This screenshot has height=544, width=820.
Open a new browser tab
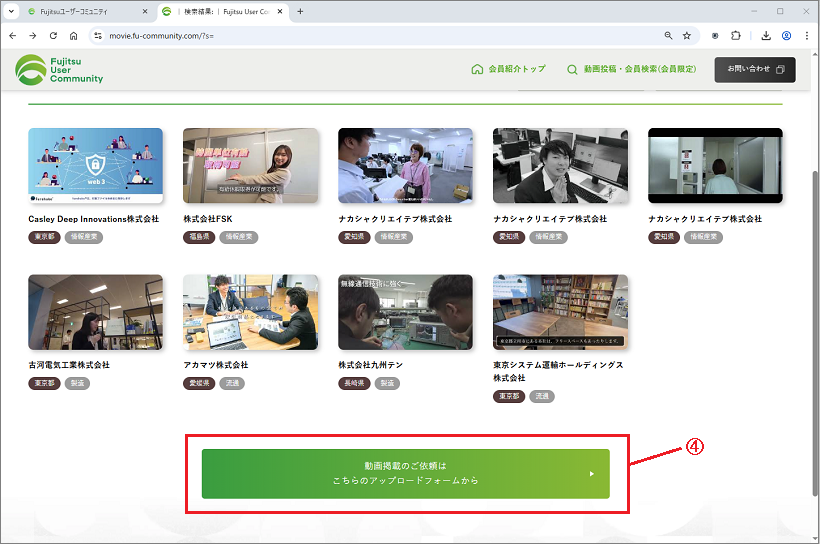300,12
